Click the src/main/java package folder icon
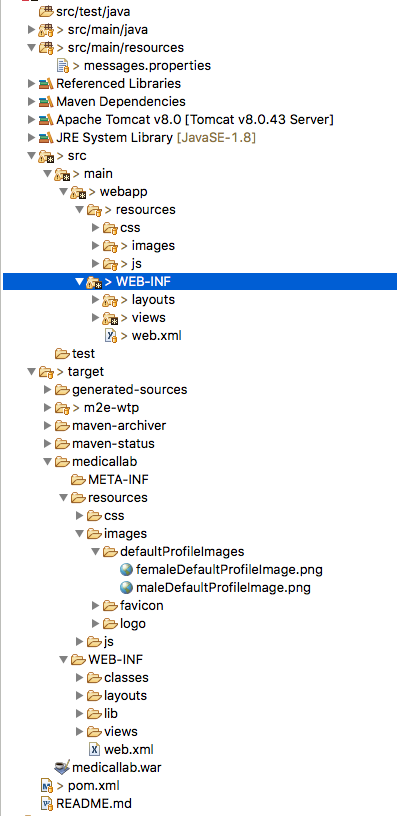 click(x=46, y=30)
